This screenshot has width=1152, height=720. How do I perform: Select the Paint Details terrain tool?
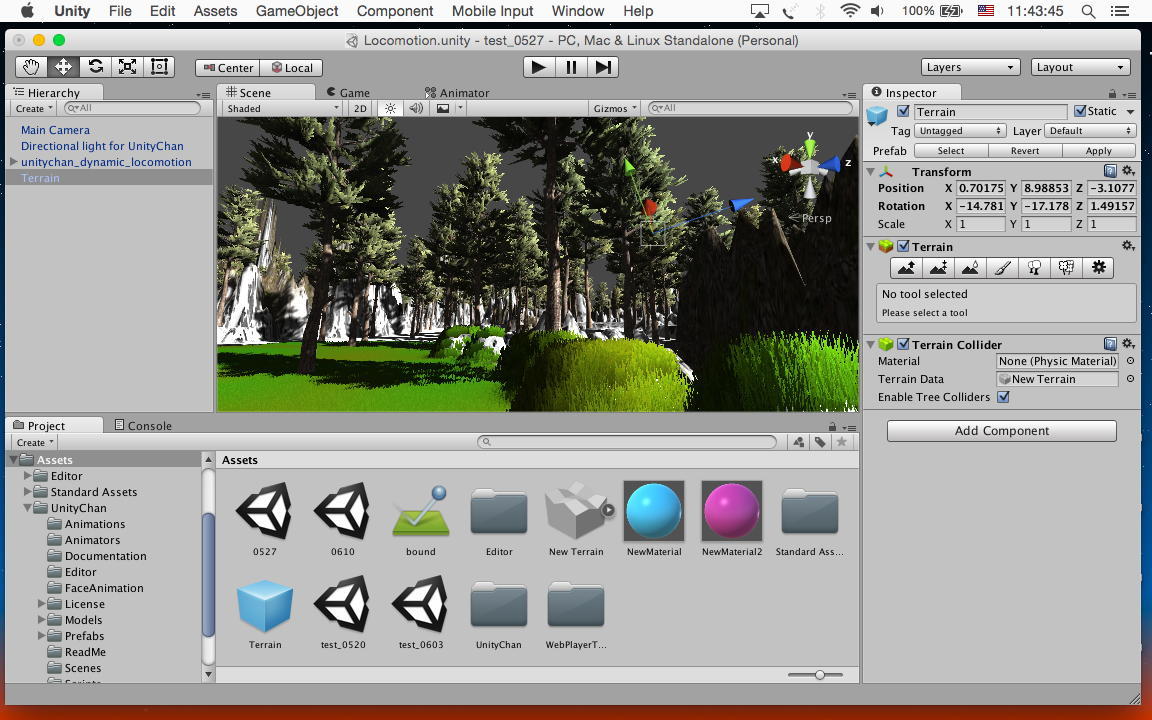(x=1066, y=268)
